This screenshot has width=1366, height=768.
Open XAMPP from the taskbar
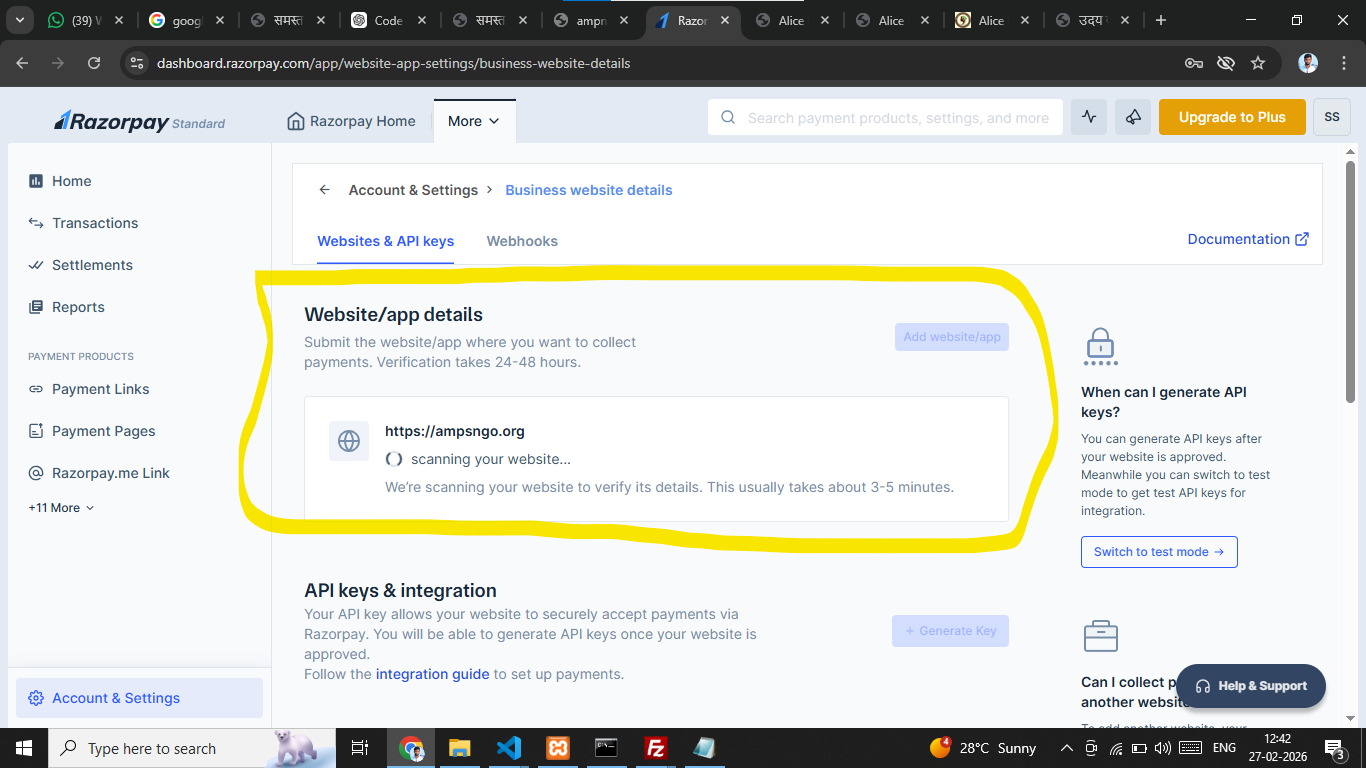coord(557,748)
